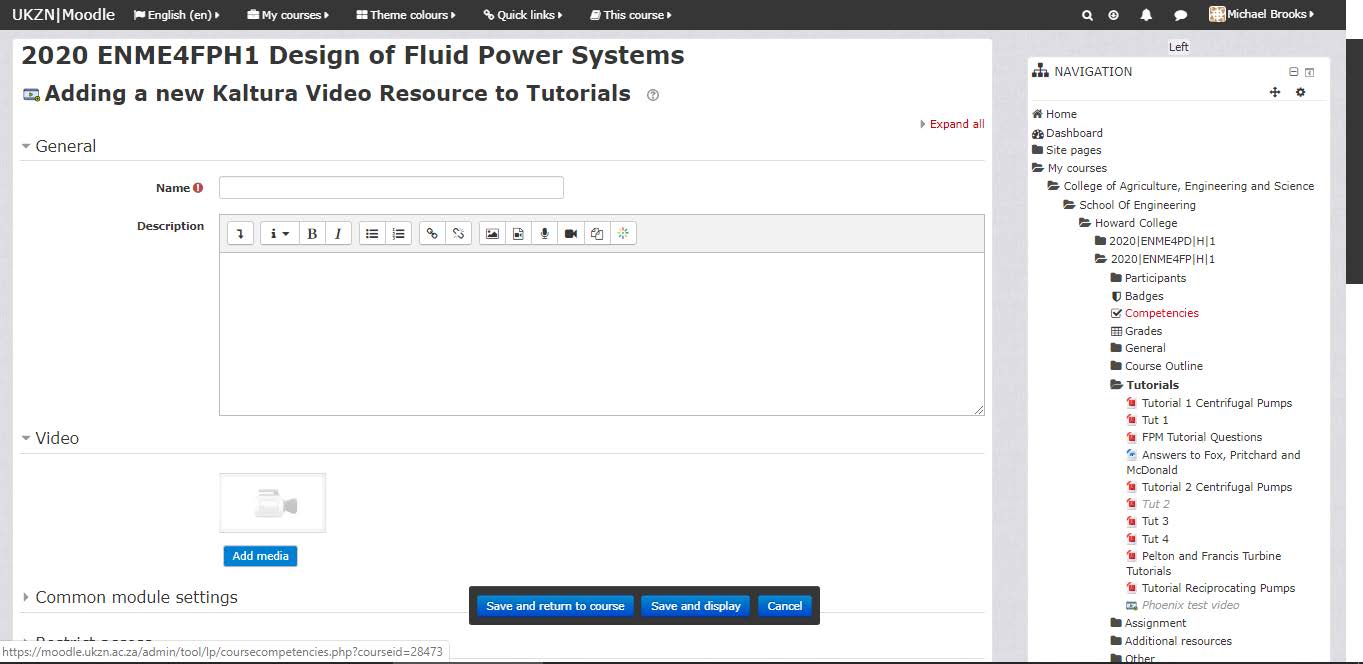1363x664 pixels.
Task: Insert a link using the editor link icon
Action: click(432, 234)
